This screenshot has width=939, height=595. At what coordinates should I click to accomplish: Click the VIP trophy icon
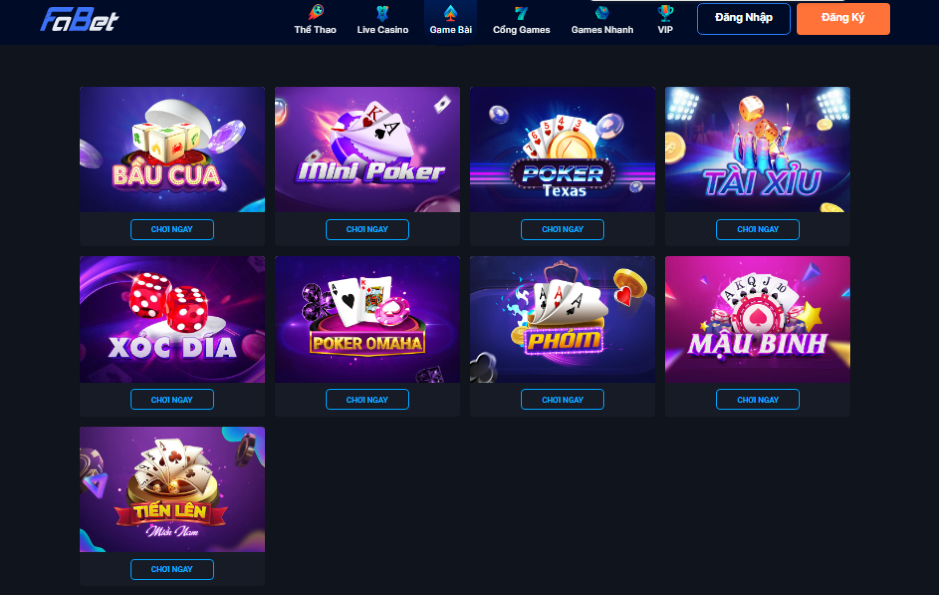pos(665,13)
